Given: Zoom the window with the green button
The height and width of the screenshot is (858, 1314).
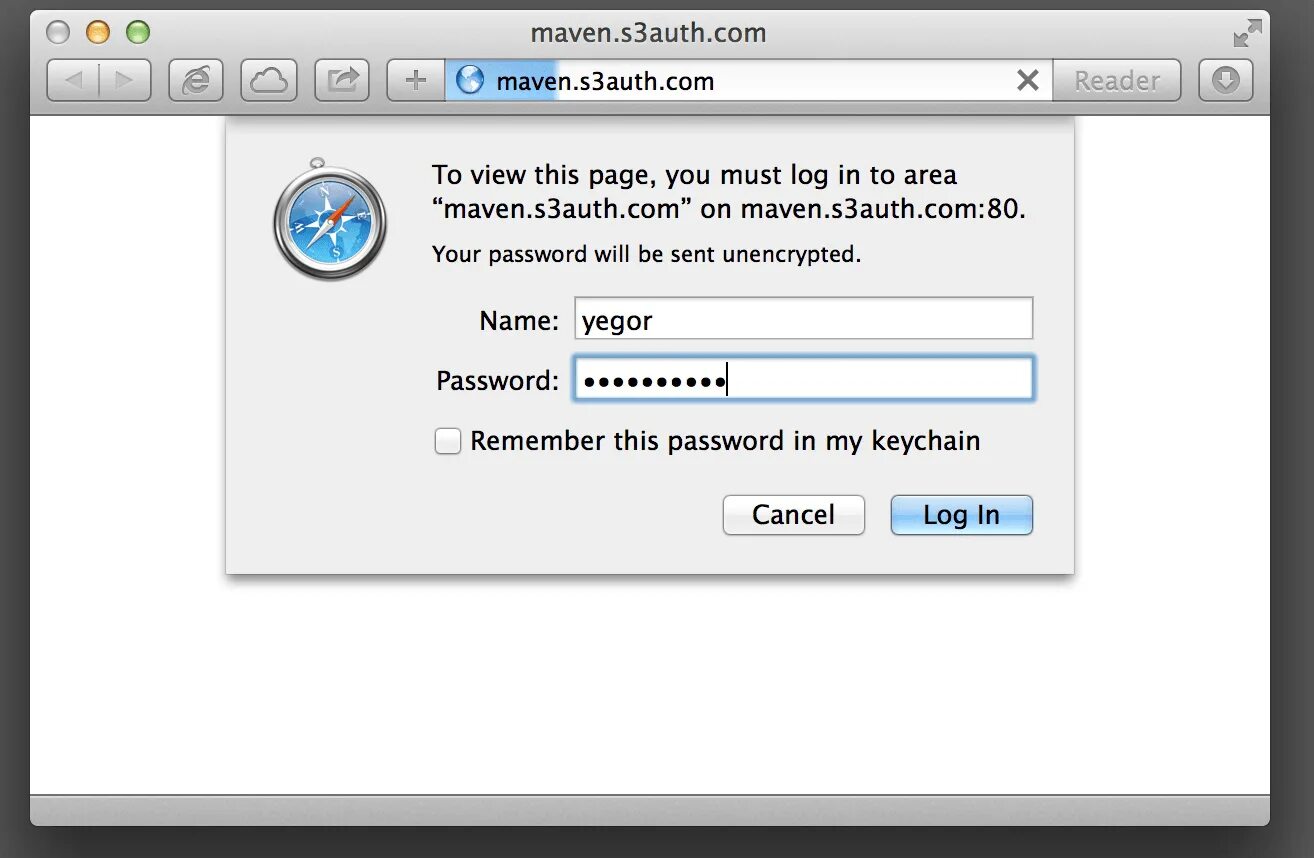Looking at the screenshot, I should point(138,32).
